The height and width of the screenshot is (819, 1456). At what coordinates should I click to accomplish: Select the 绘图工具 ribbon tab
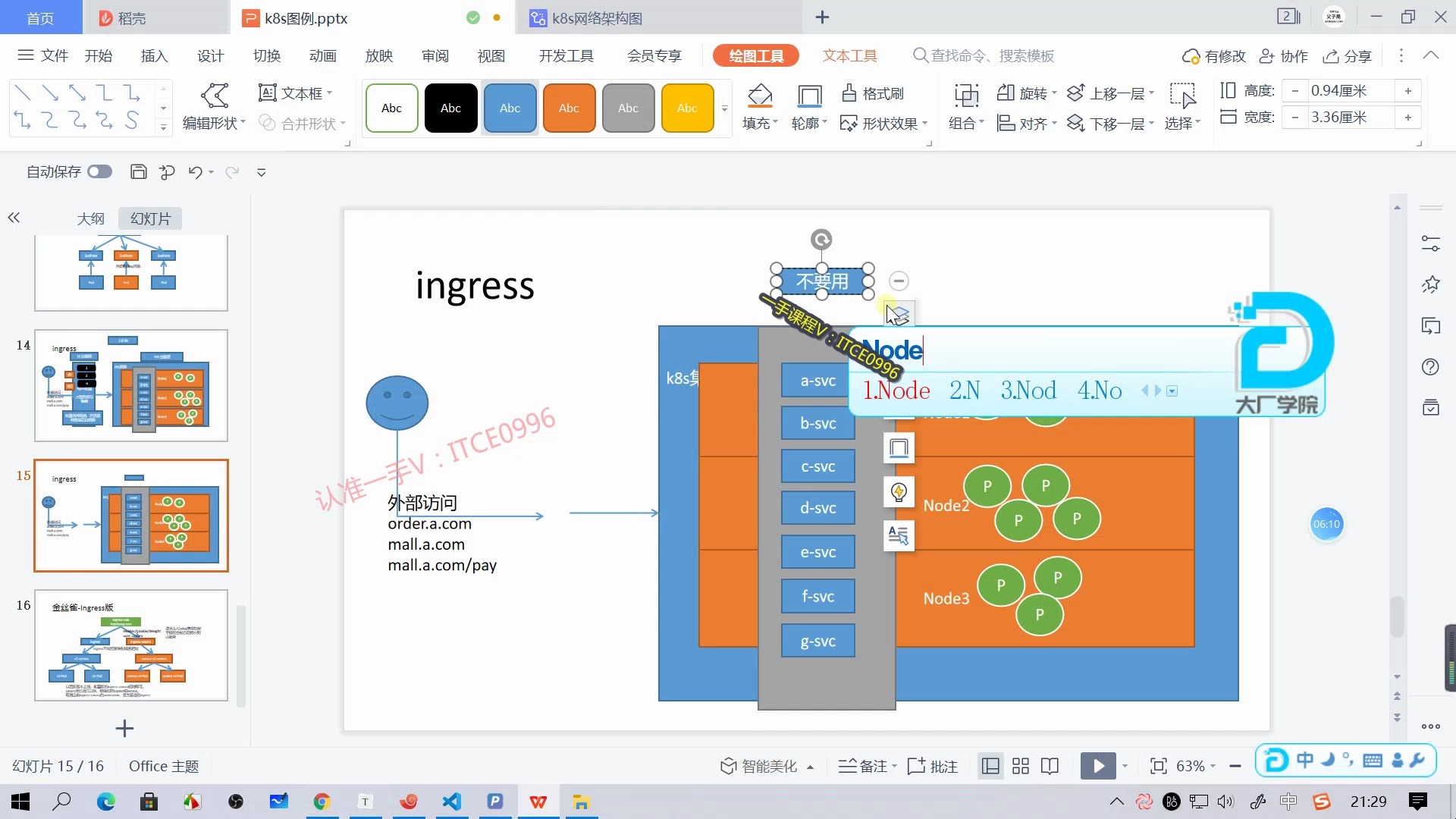click(756, 55)
